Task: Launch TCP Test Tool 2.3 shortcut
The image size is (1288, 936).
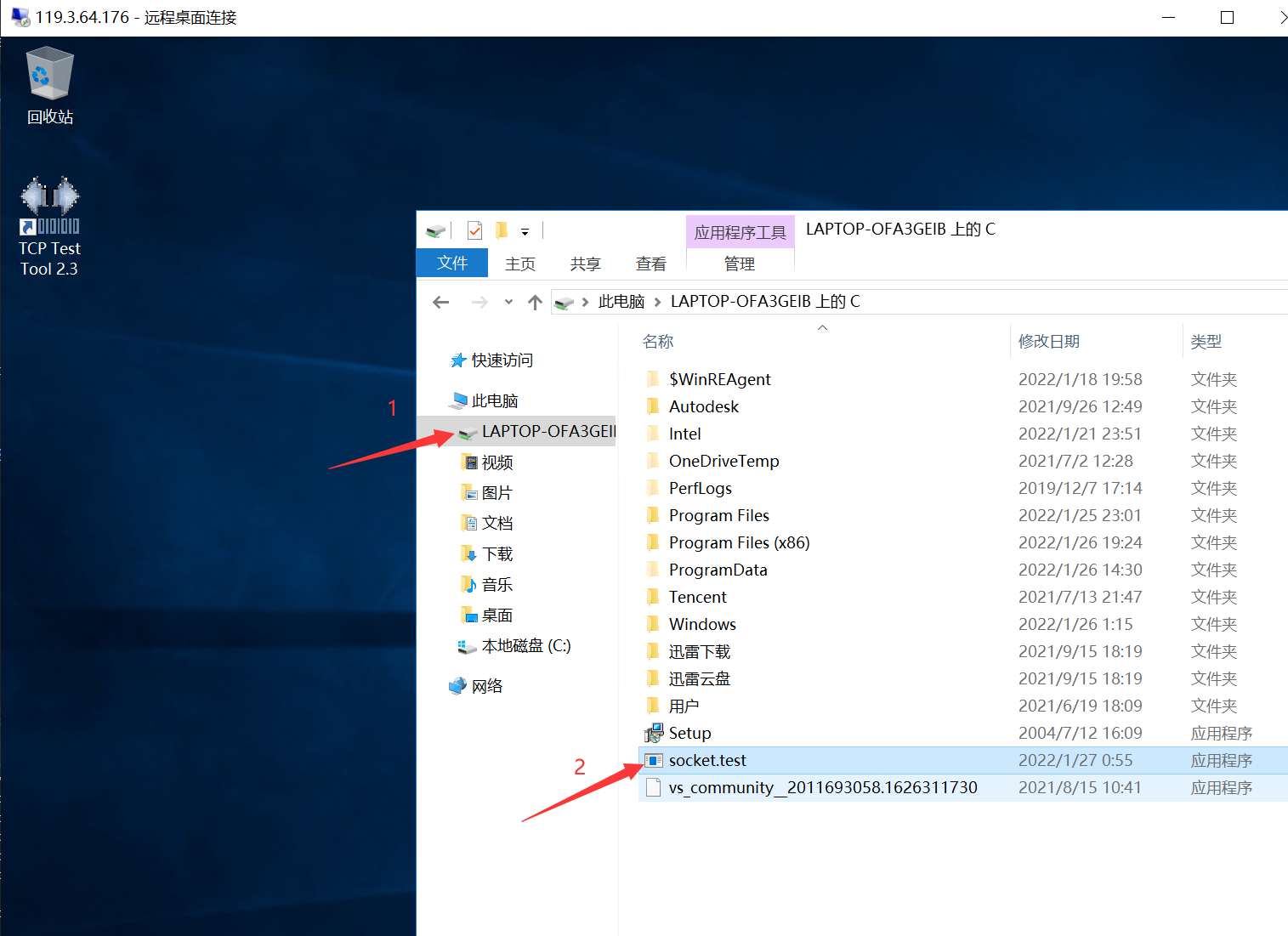Action: click(49, 227)
